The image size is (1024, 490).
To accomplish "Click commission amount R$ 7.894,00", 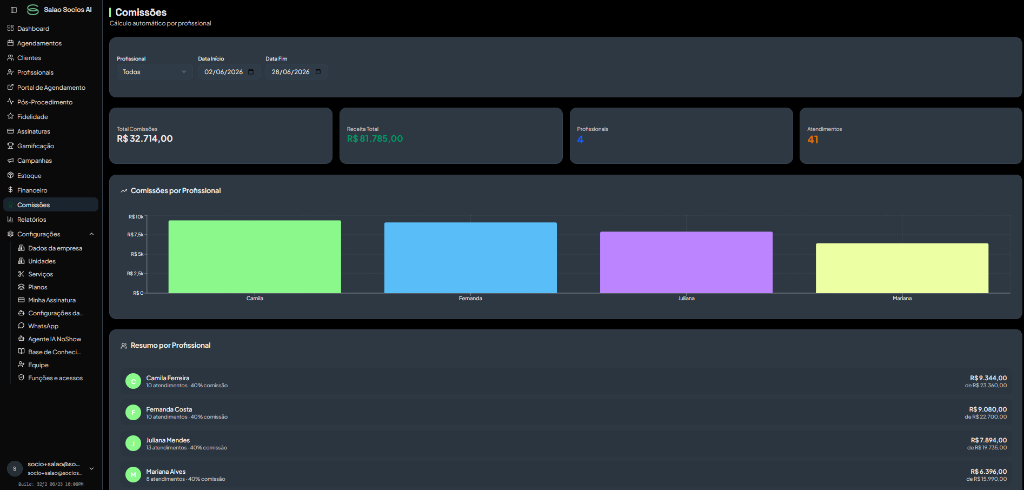I will point(988,440).
